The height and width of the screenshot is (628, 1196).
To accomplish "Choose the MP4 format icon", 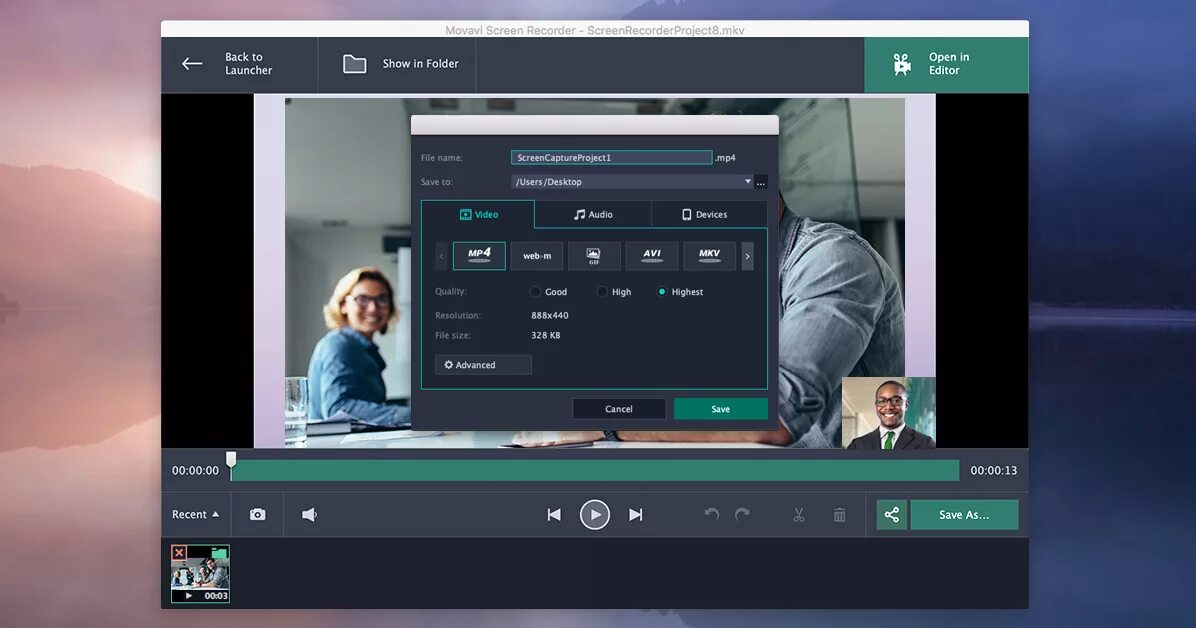I will pyautogui.click(x=479, y=256).
